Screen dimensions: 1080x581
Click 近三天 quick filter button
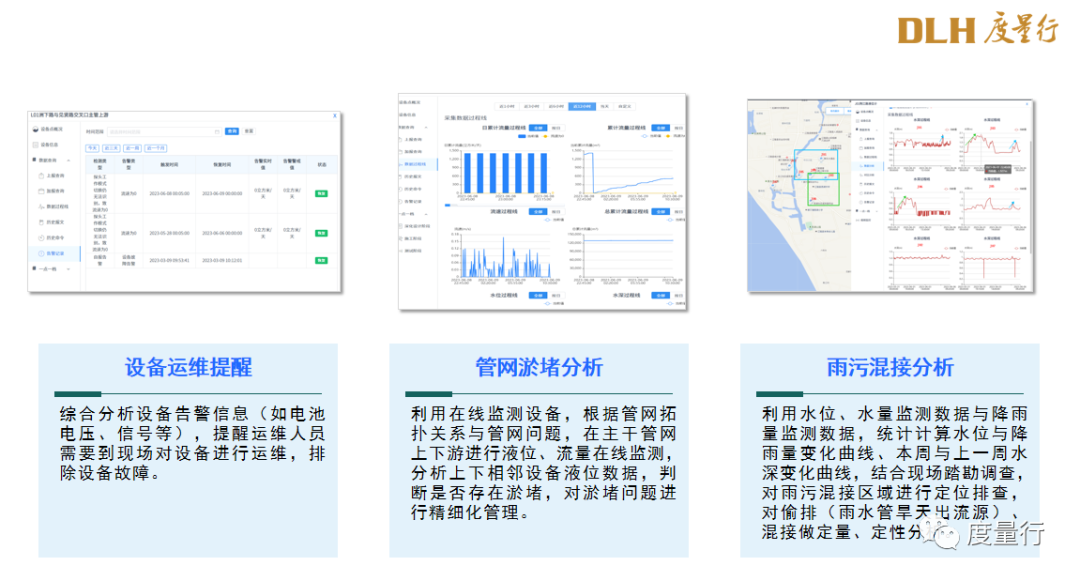point(112,148)
